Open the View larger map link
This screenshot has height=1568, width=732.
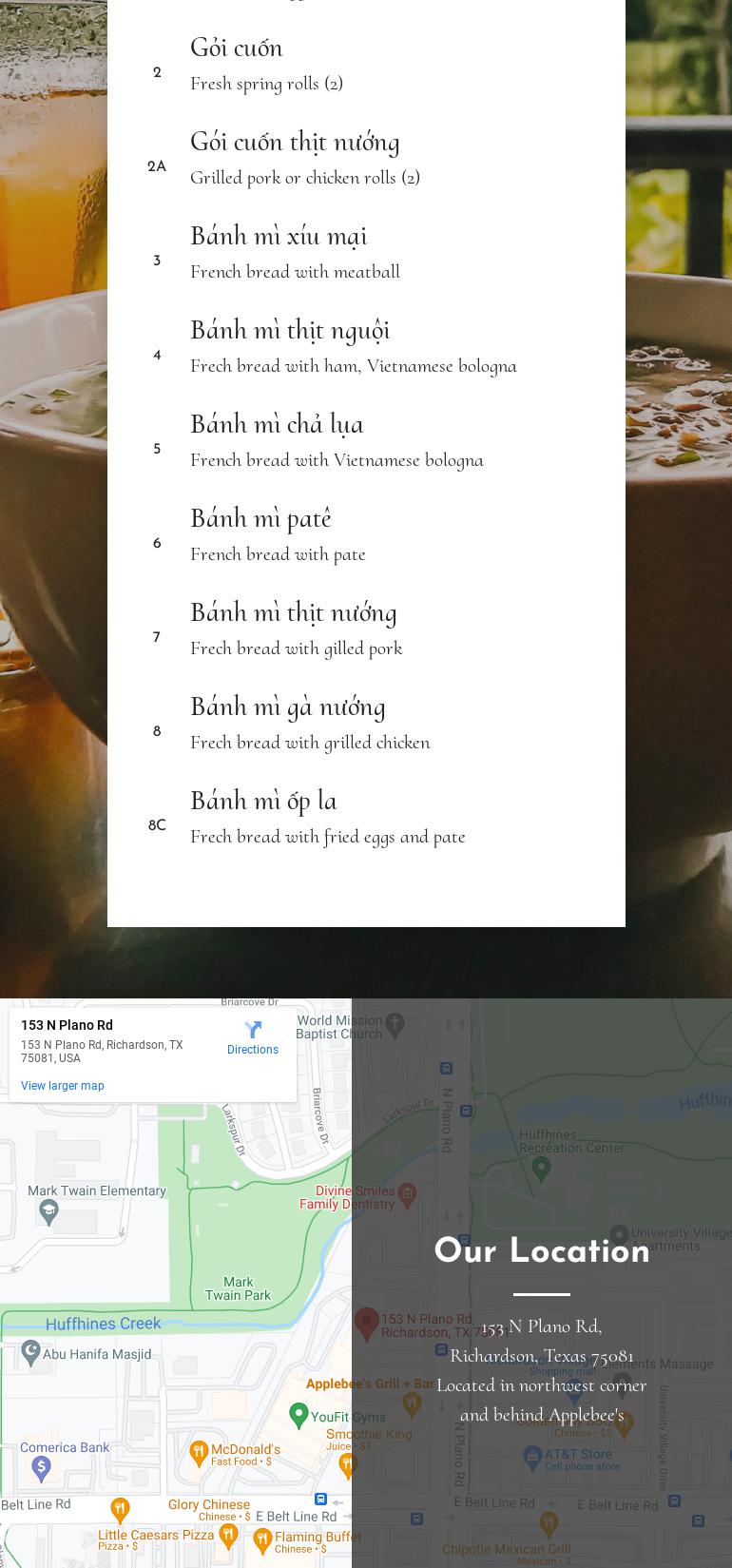tap(63, 1086)
